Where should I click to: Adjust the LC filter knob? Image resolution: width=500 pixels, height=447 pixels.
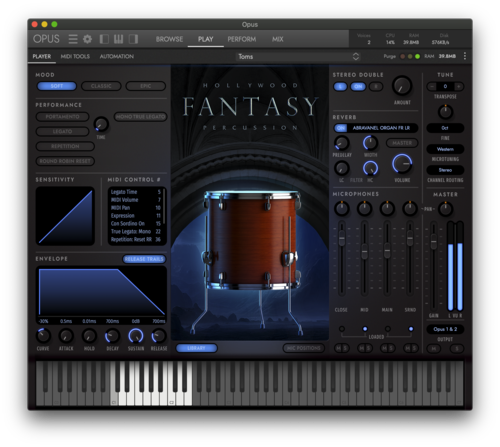pos(341,168)
